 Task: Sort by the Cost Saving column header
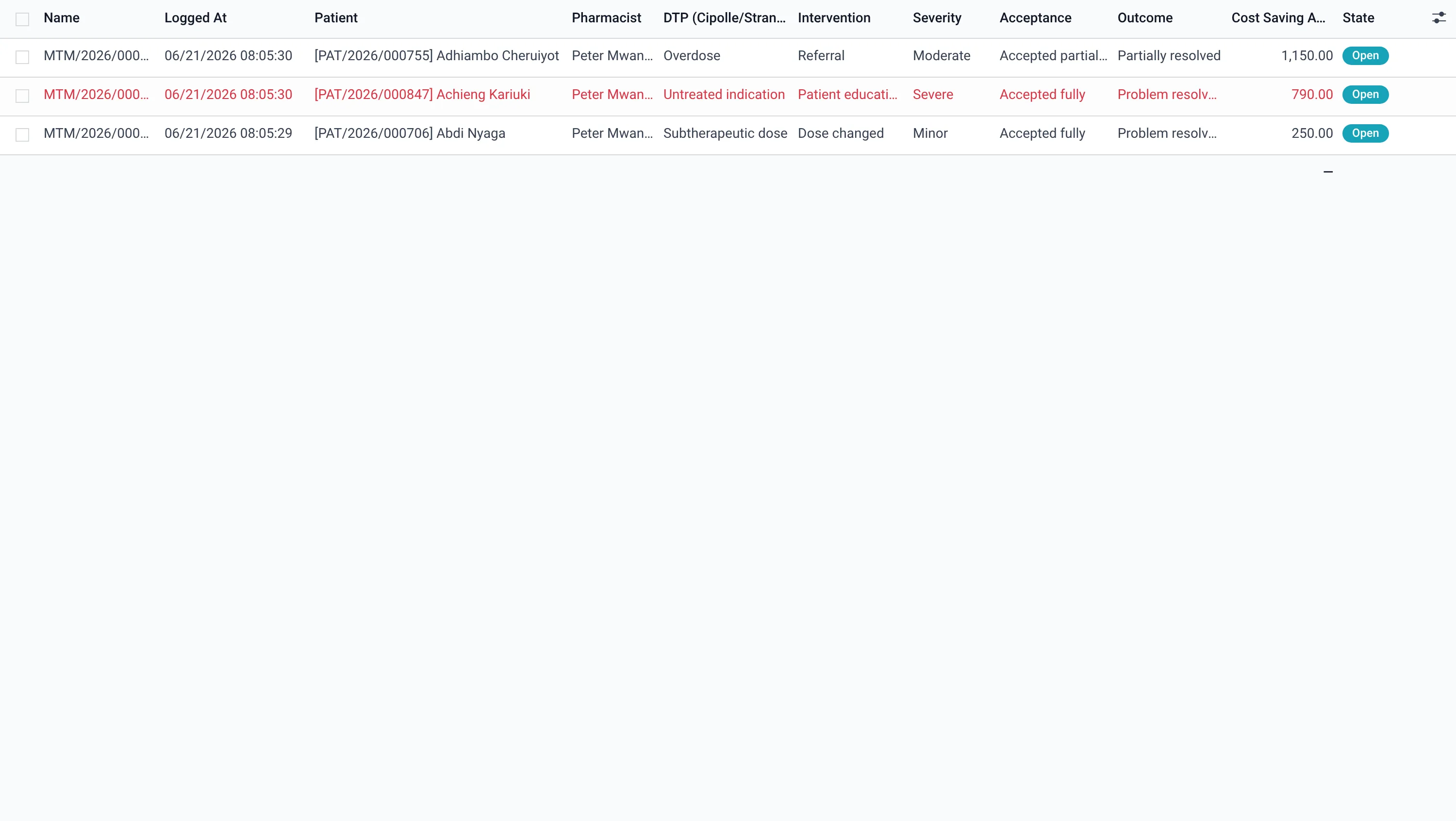tap(1278, 18)
